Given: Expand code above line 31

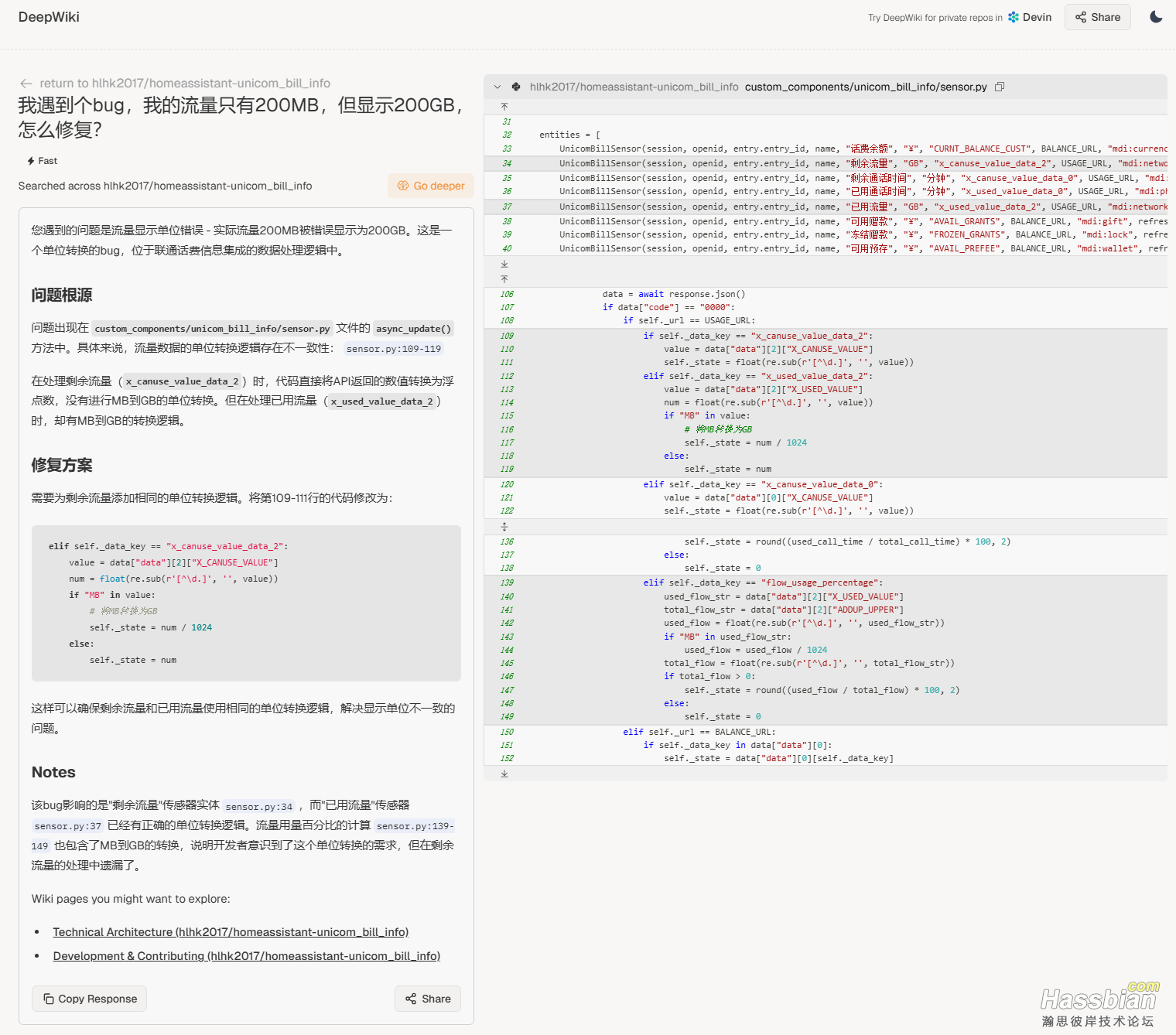Looking at the screenshot, I should point(504,107).
